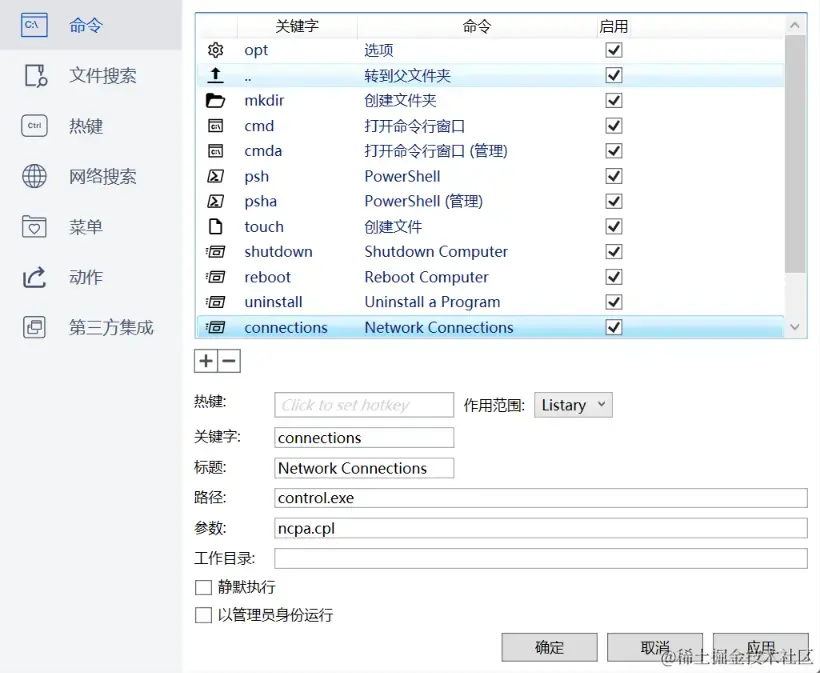The width and height of the screenshot is (820, 673).
Task: Click the vertical scrollbar thumb of the command list
Action: pyautogui.click(x=795, y=154)
